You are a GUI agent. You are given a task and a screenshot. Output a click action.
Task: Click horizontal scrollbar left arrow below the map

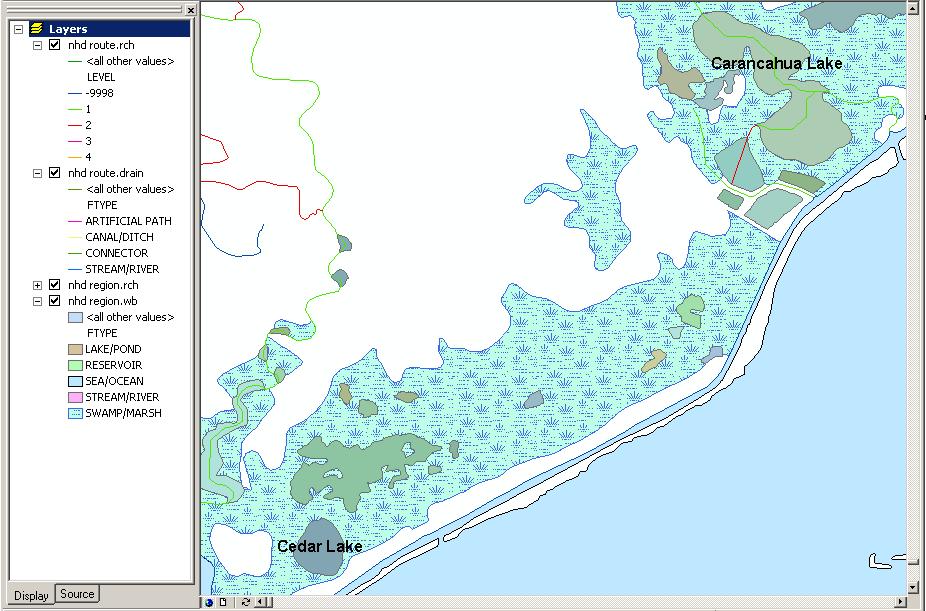coord(261,603)
